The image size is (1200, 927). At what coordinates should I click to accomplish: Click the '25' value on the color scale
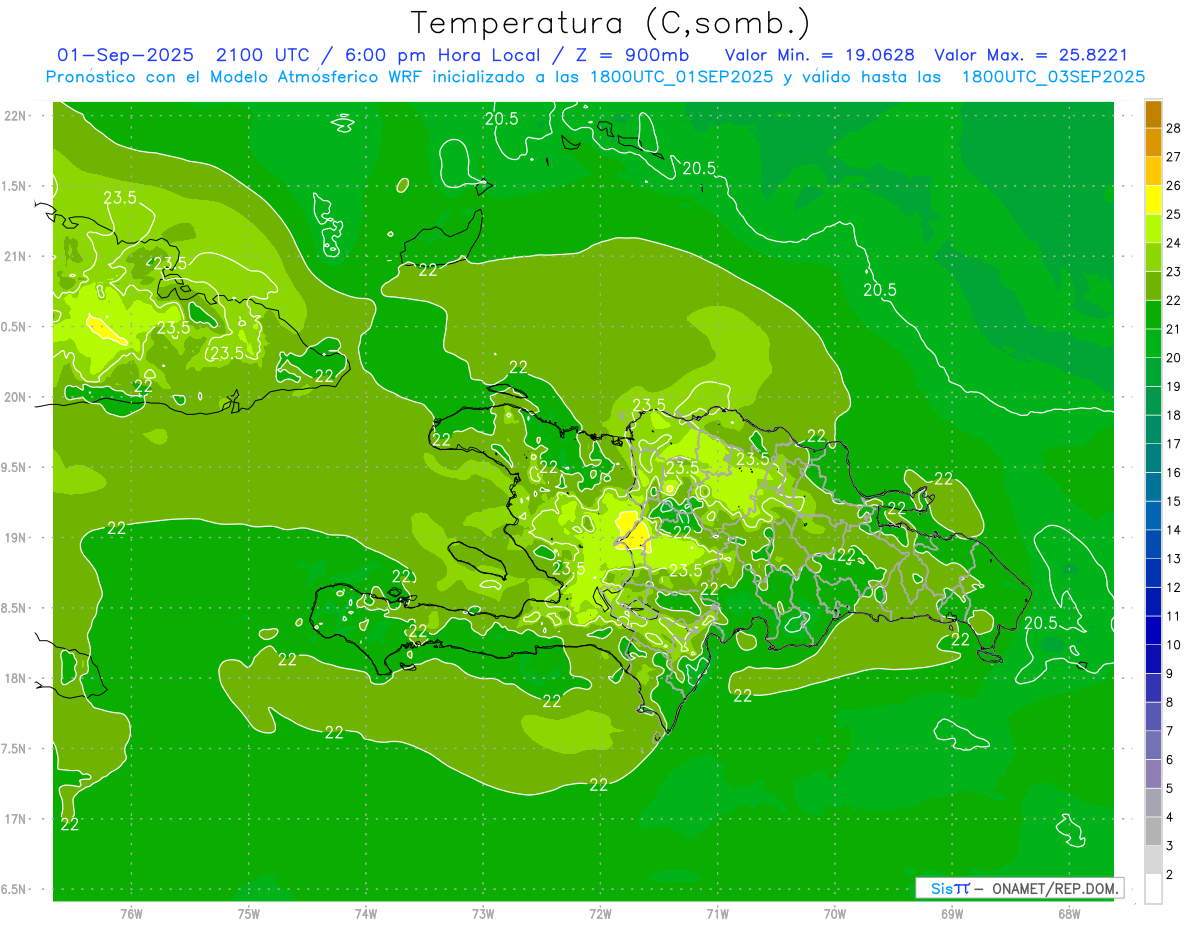tap(1174, 214)
